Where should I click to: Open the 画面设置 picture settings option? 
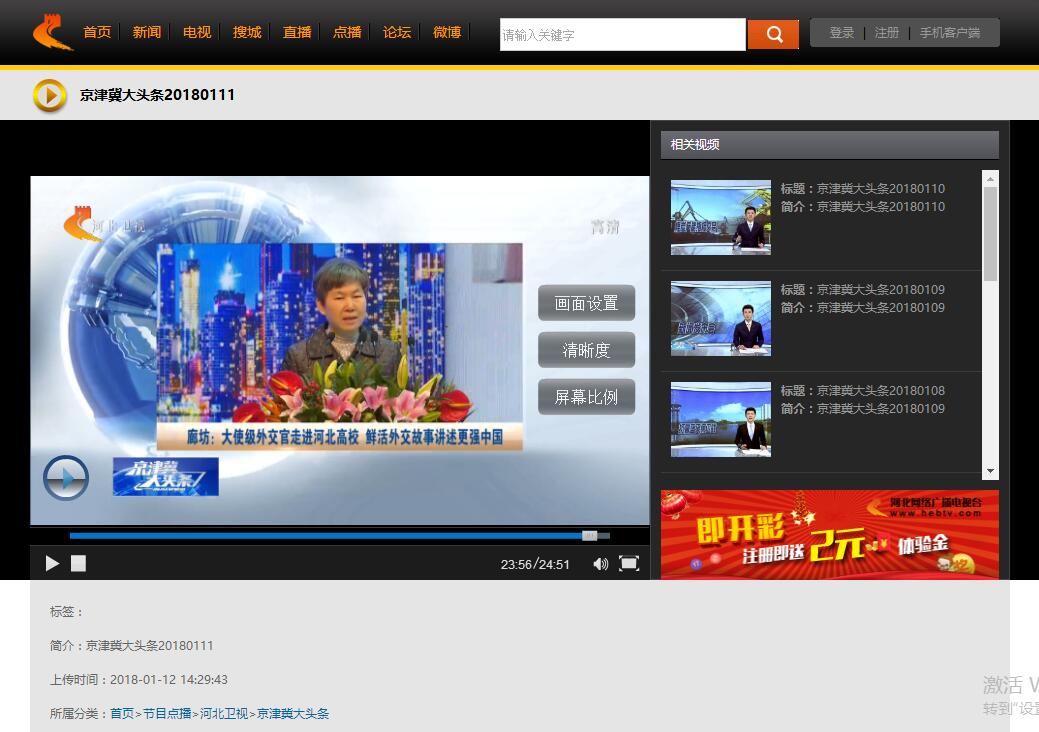(586, 303)
